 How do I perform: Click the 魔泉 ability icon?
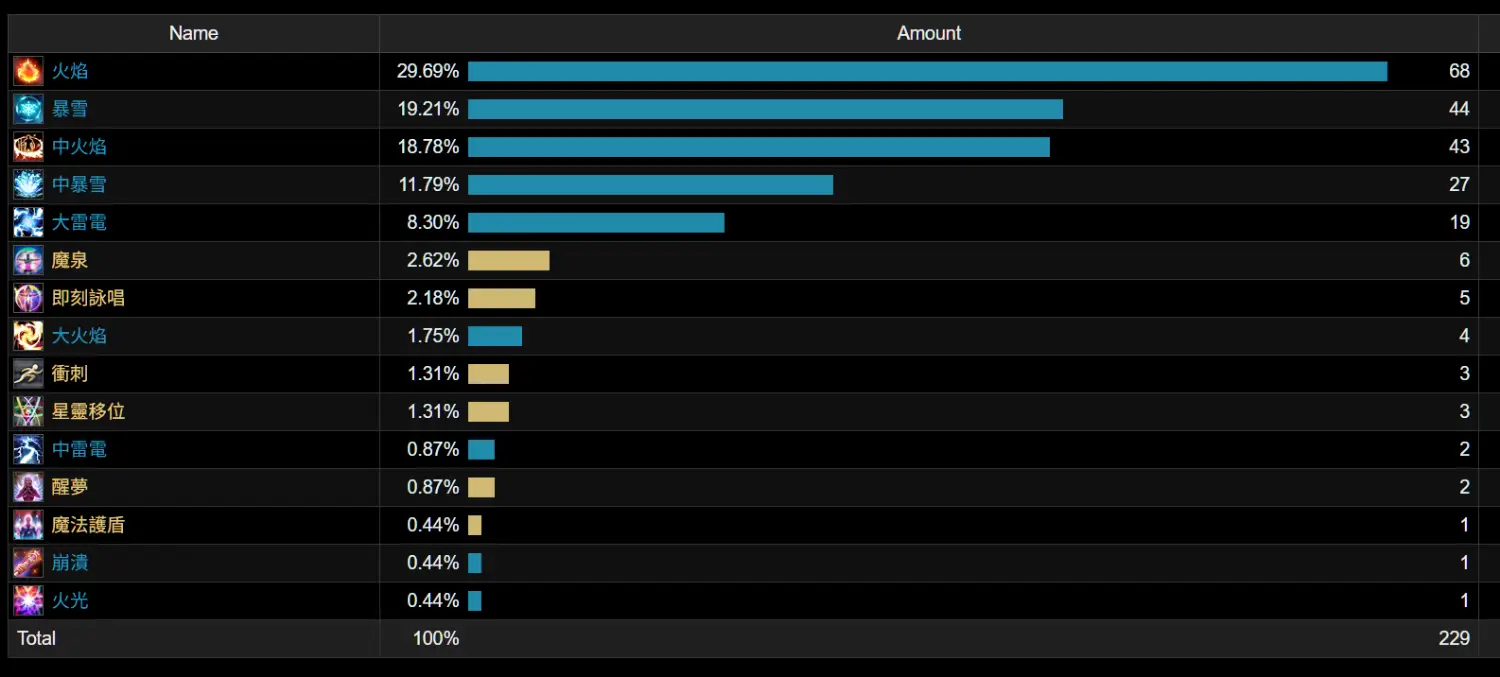[28, 260]
